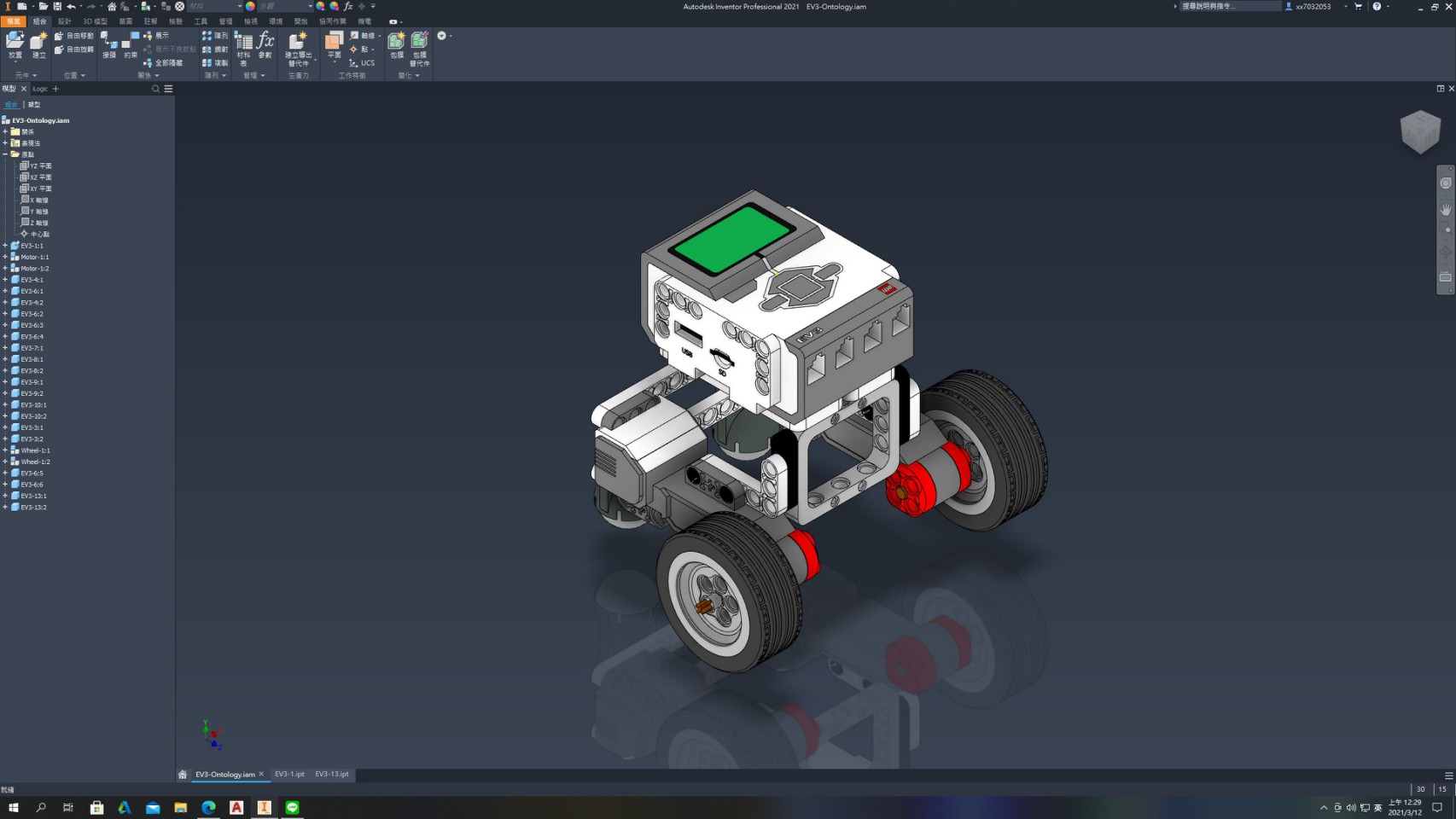Switch to the EV3-1.ipt document tab
This screenshot has width=1456, height=819.
click(289, 775)
